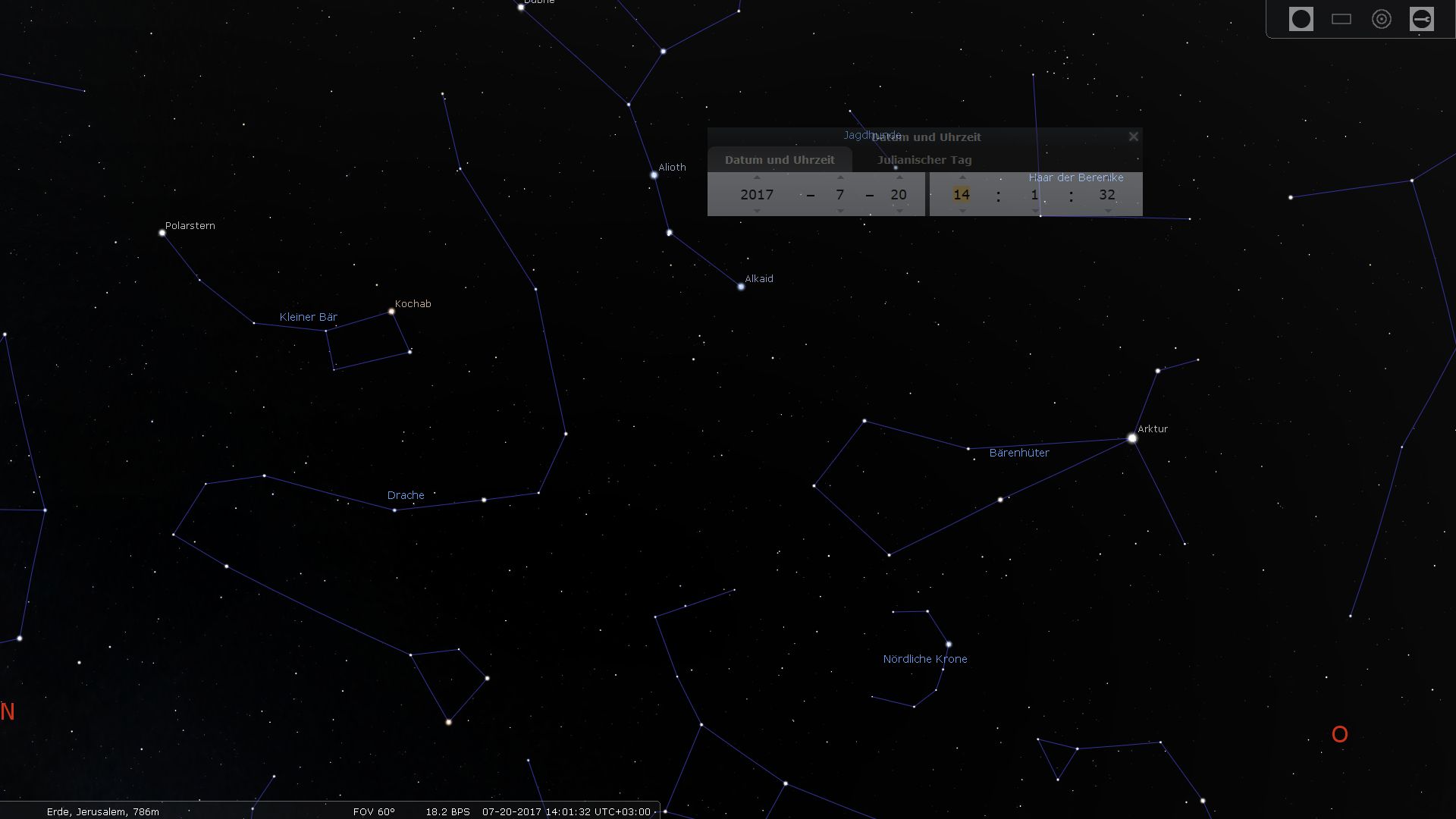This screenshot has width=1456, height=819.
Task: Switch to the Julianischer Tag tab
Action: 924,160
